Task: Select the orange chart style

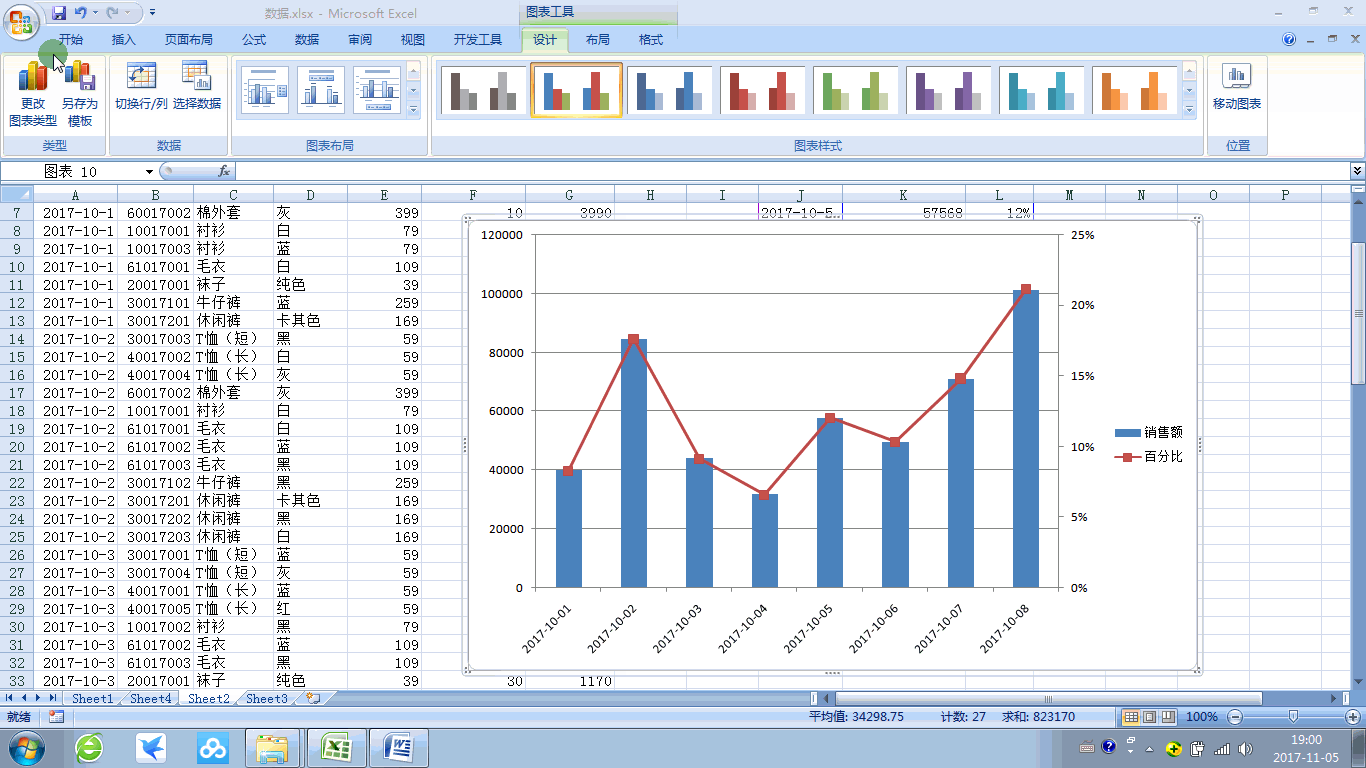Action: coord(1135,91)
